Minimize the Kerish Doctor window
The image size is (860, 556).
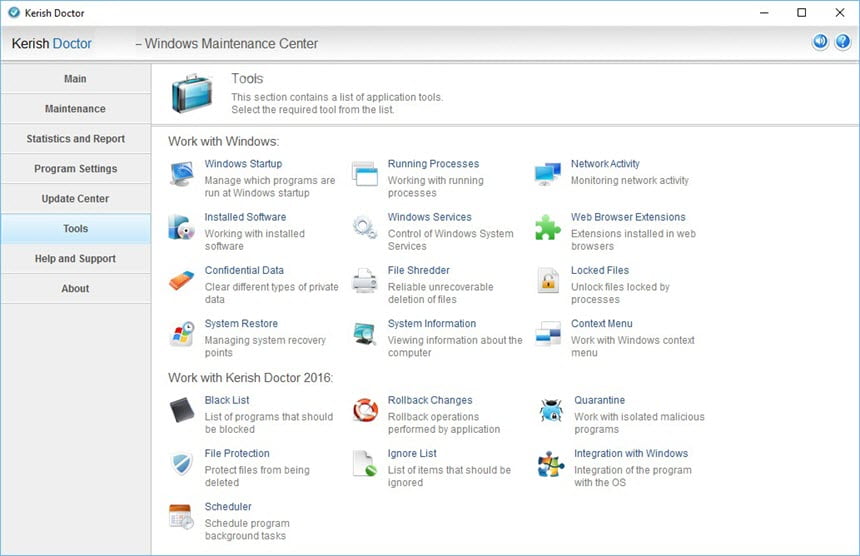[763, 13]
